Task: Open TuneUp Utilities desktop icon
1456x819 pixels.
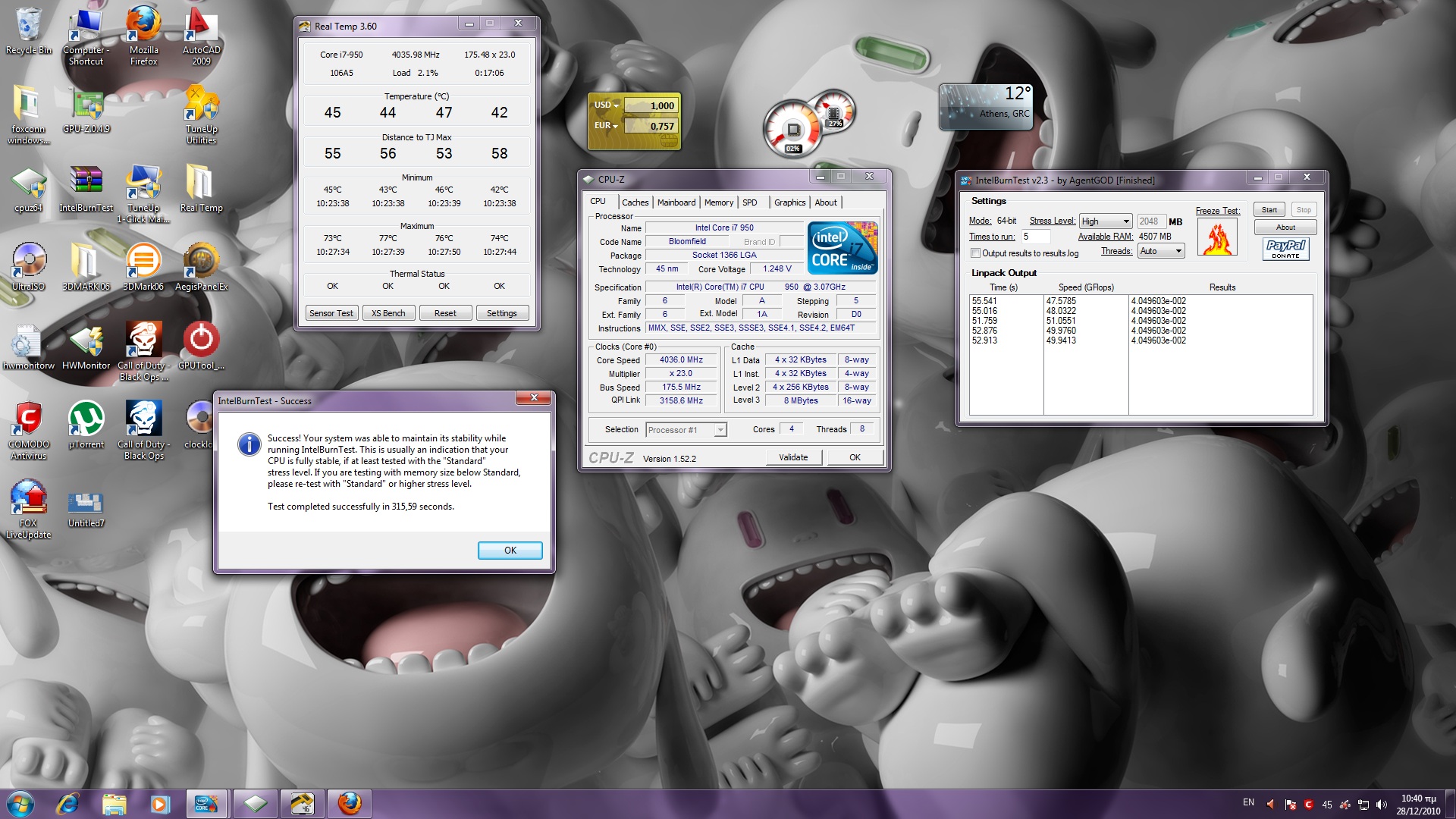Action: point(201,114)
